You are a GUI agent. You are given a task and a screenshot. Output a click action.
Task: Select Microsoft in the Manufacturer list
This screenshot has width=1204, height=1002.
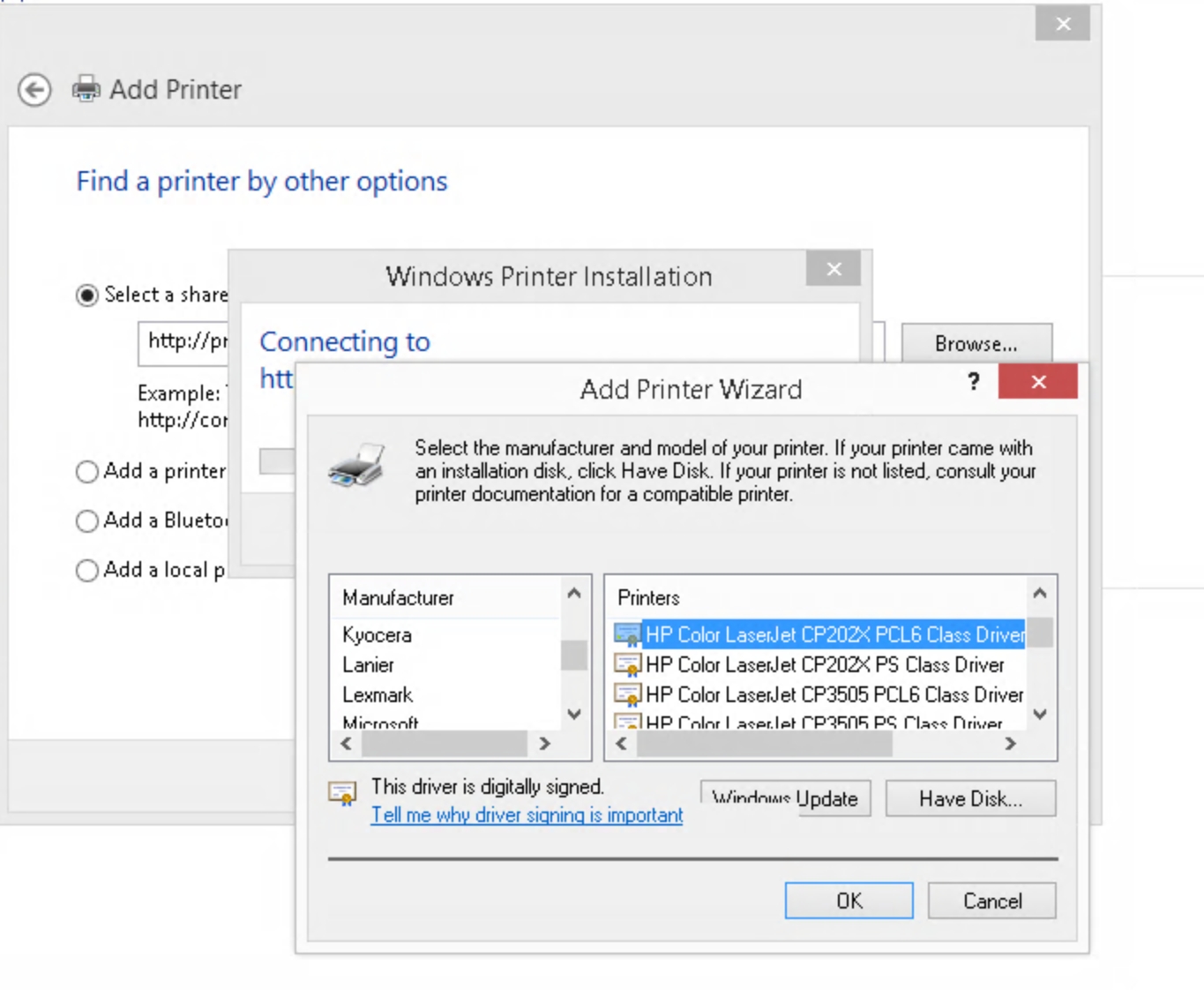(380, 722)
